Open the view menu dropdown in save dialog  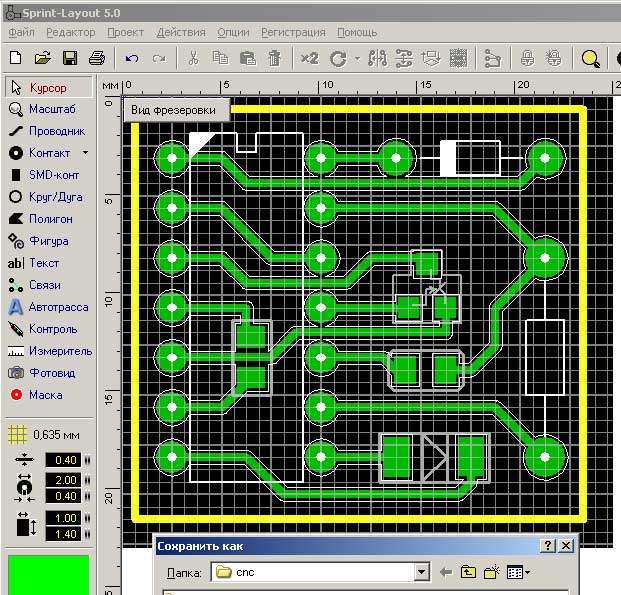[x=518, y=572]
